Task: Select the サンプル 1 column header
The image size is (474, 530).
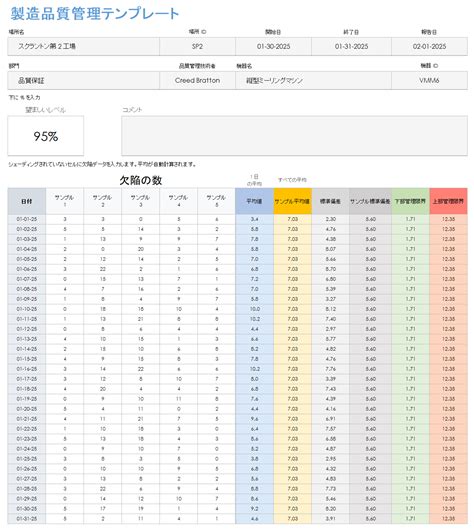Action: pyautogui.click(x=65, y=201)
